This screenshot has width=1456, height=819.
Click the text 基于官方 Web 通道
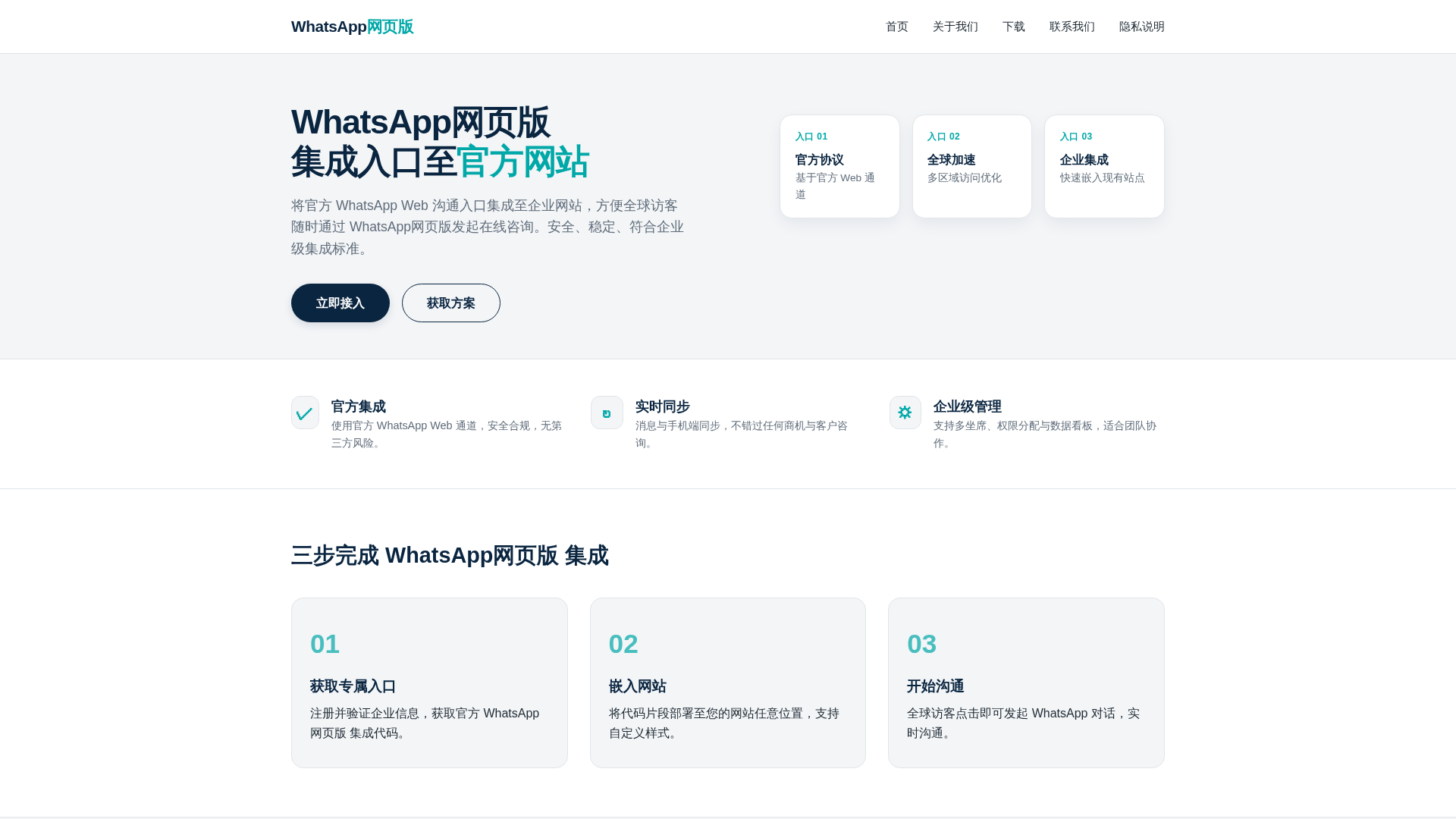coord(836,186)
